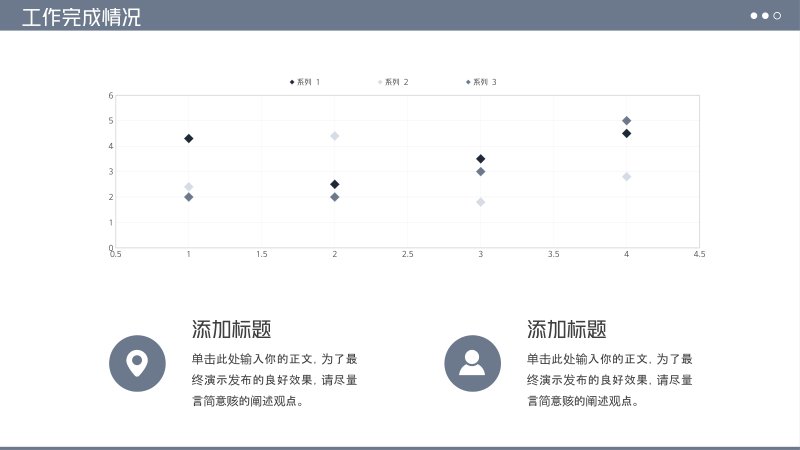
Task: Click the x-axis label 1.5
Action: [262, 254]
